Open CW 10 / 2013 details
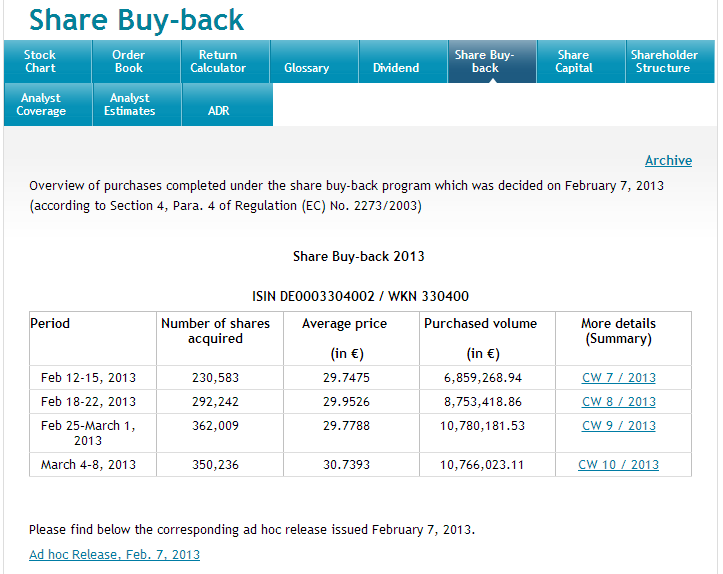 (619, 465)
